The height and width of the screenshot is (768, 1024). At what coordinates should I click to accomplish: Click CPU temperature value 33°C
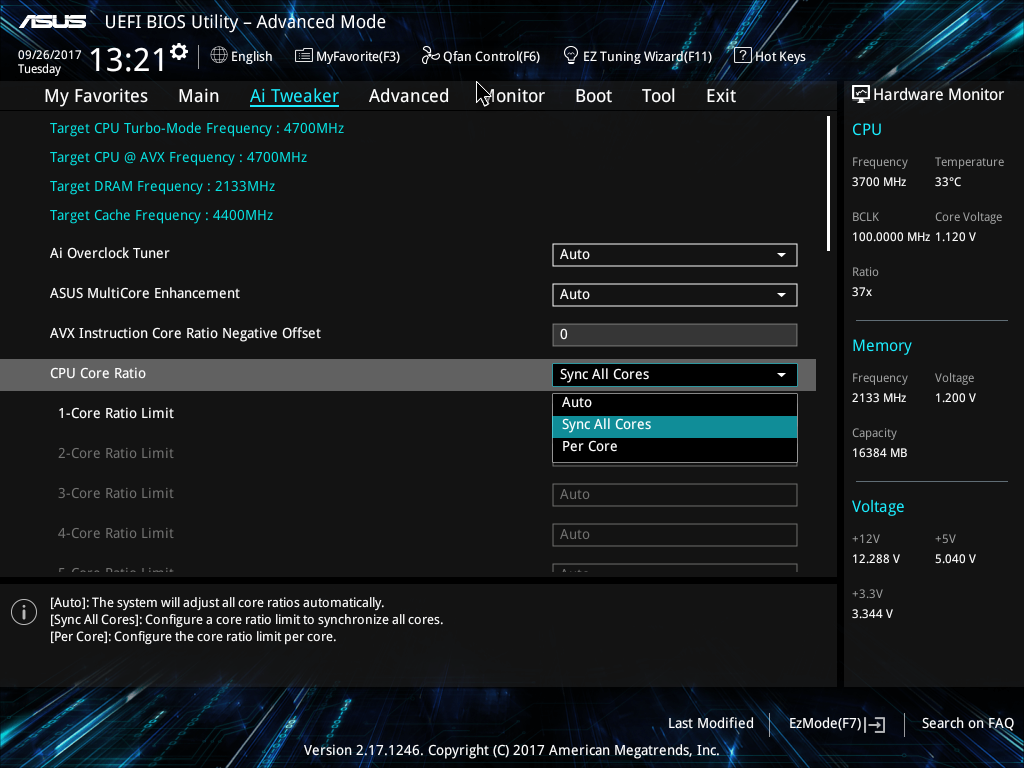point(948,182)
